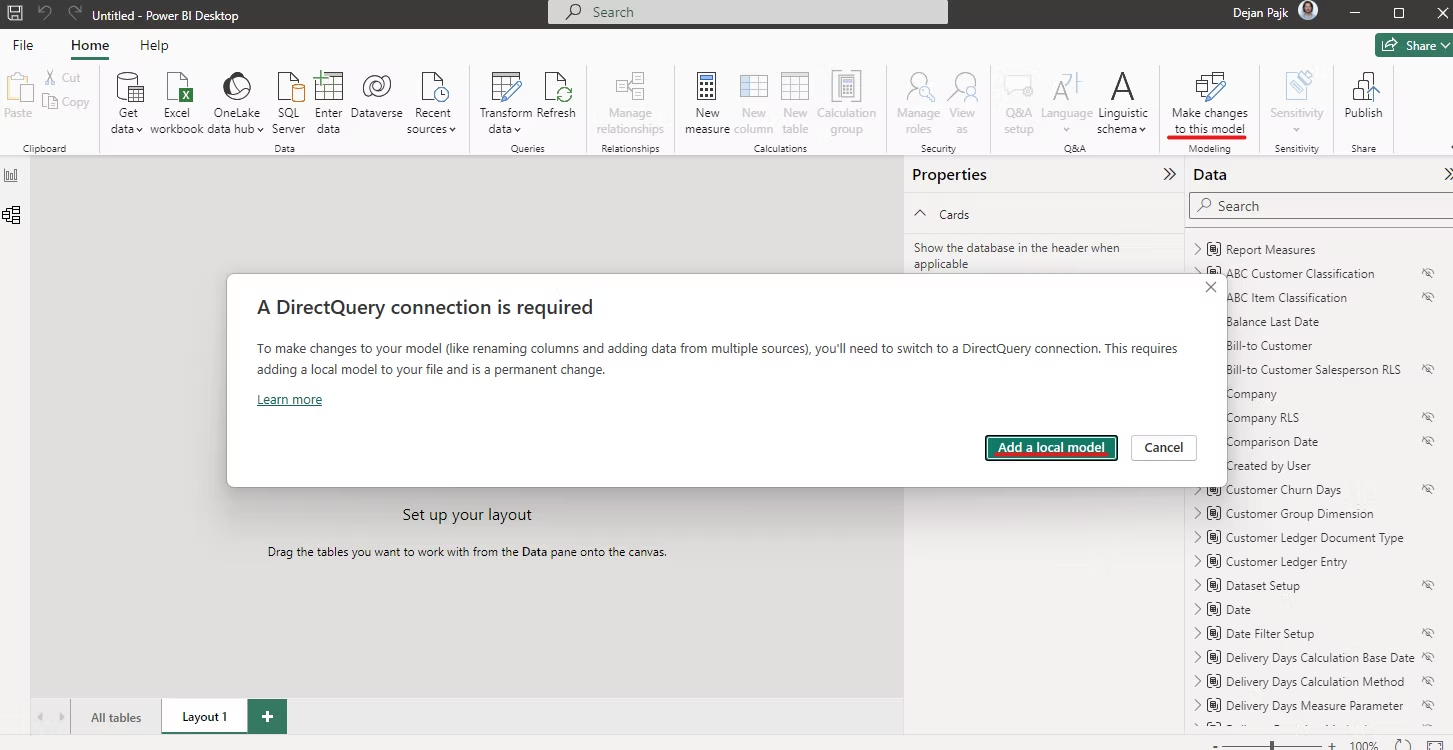The image size is (1453, 750).
Task: Open the Learn more link
Action: click(x=289, y=399)
